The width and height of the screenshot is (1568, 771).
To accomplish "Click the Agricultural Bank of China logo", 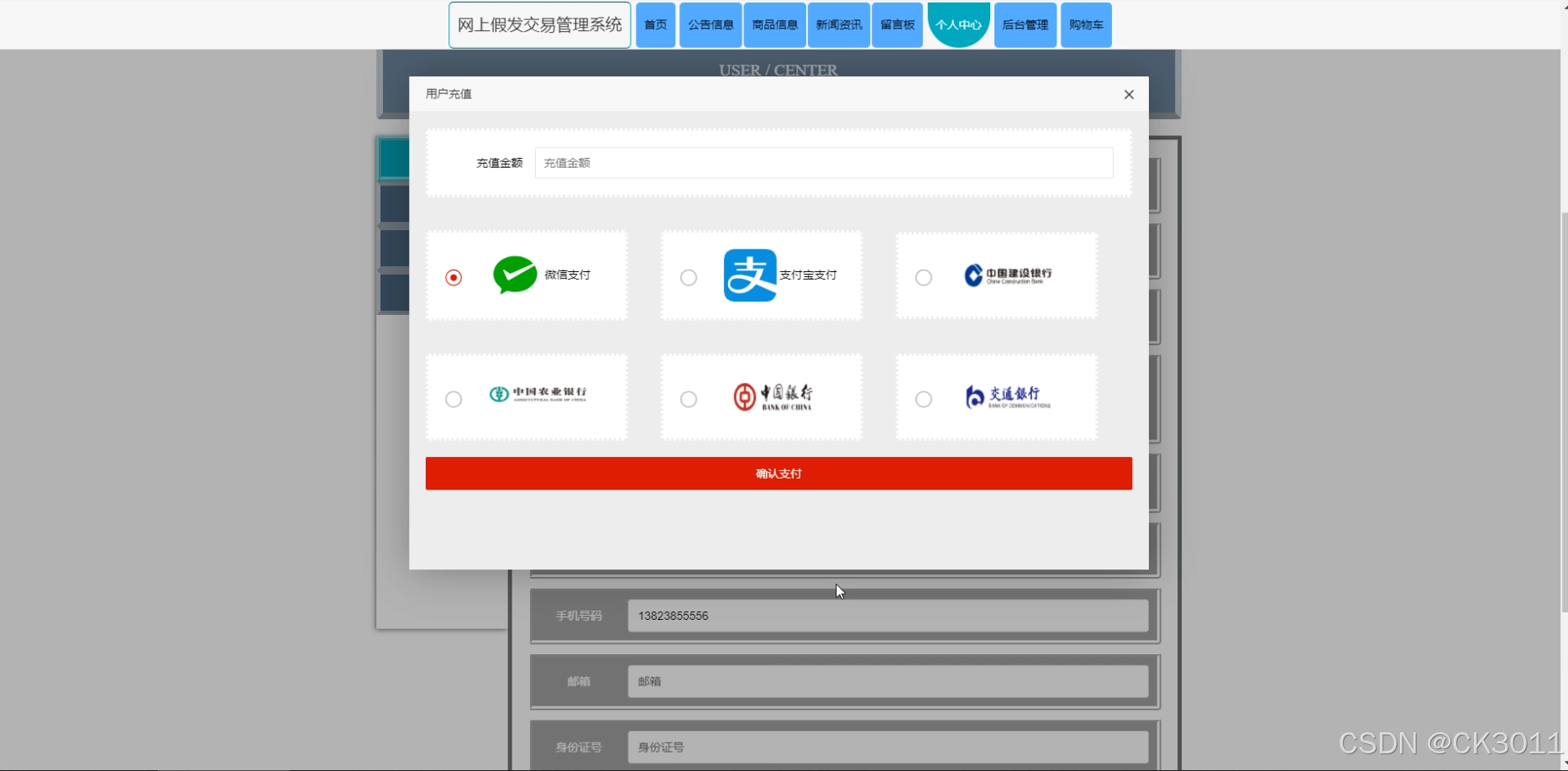I will (x=538, y=394).
